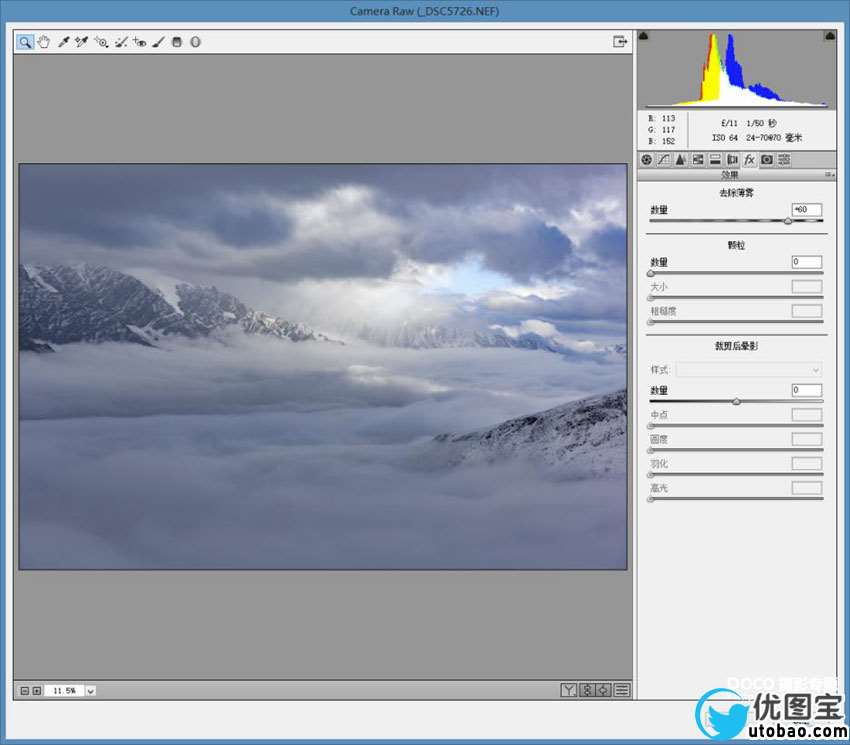Toggle current panel settings versus defaults
The height and width of the screenshot is (745, 850).
pyautogui.click(x=622, y=690)
